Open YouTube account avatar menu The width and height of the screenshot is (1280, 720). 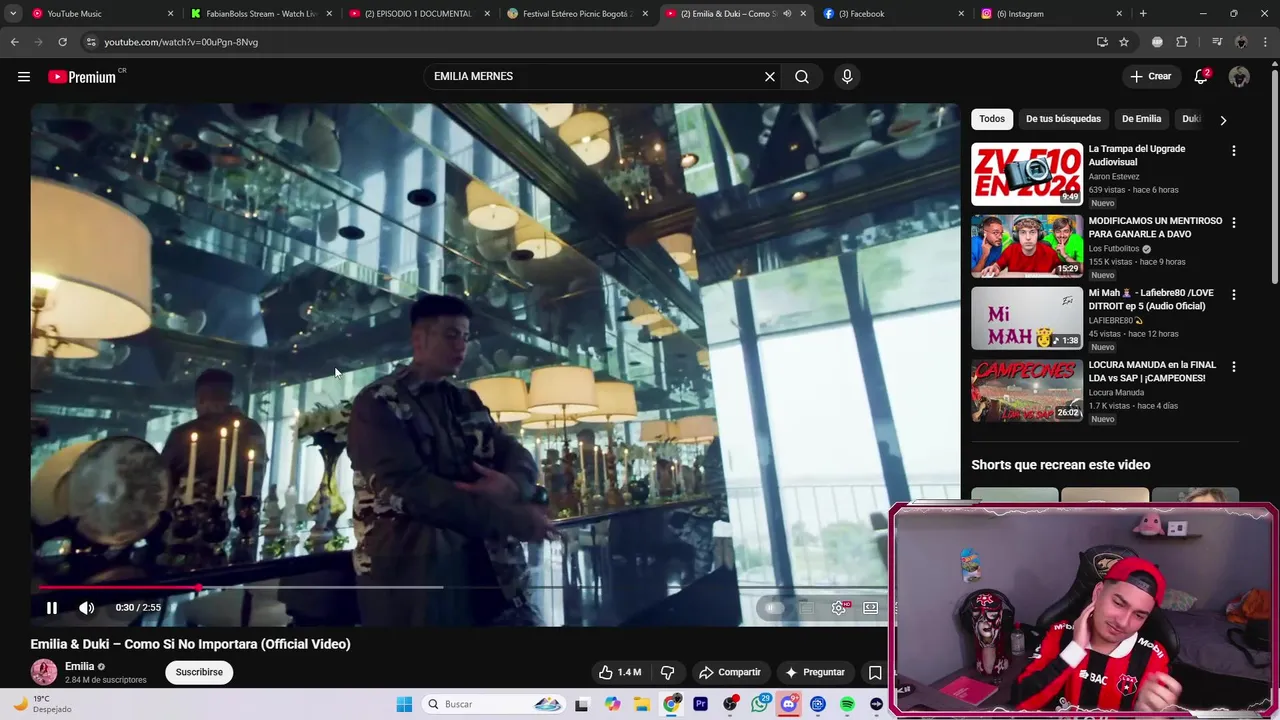(x=1239, y=77)
